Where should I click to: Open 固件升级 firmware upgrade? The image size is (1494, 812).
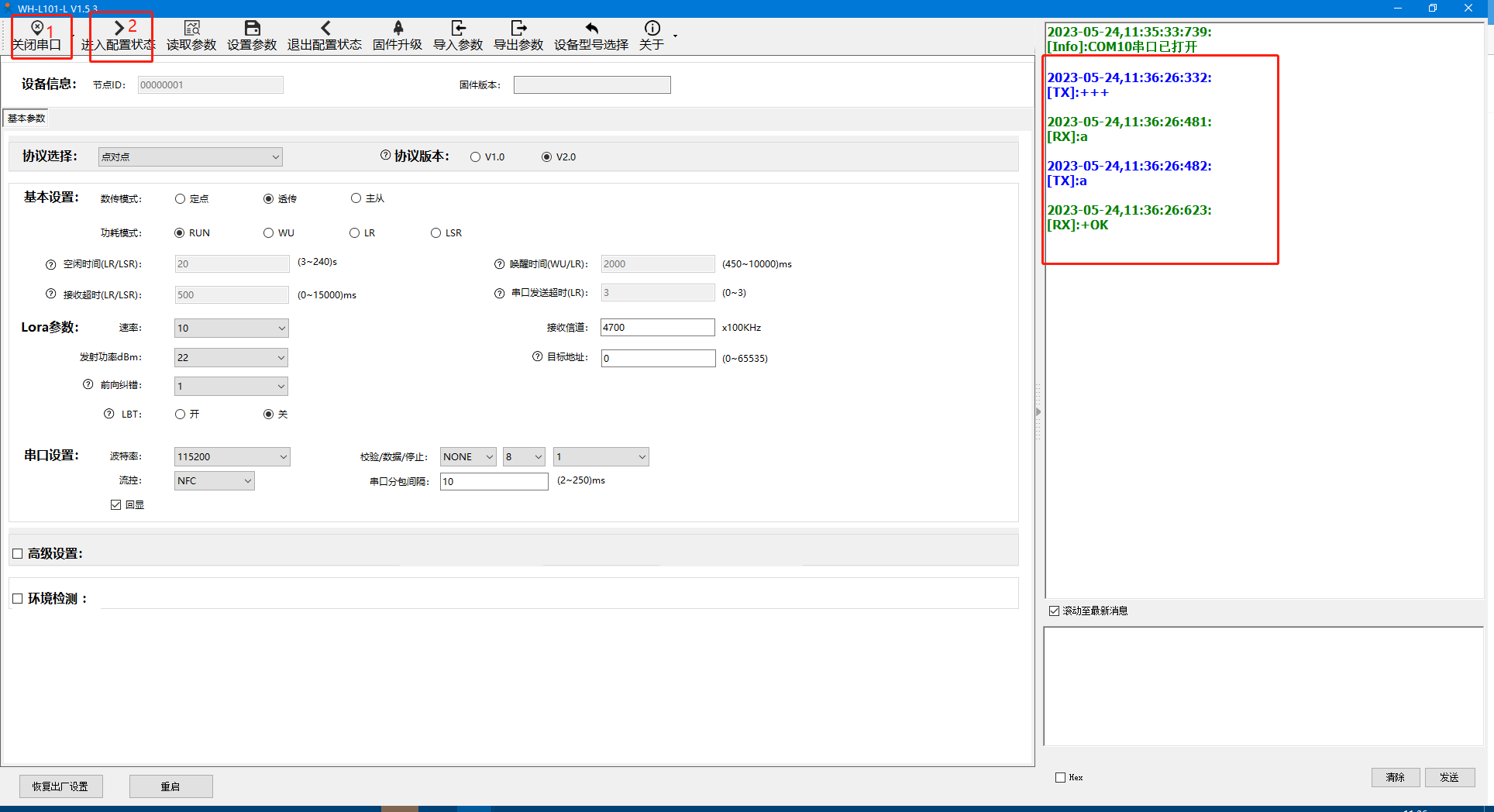pyautogui.click(x=398, y=29)
